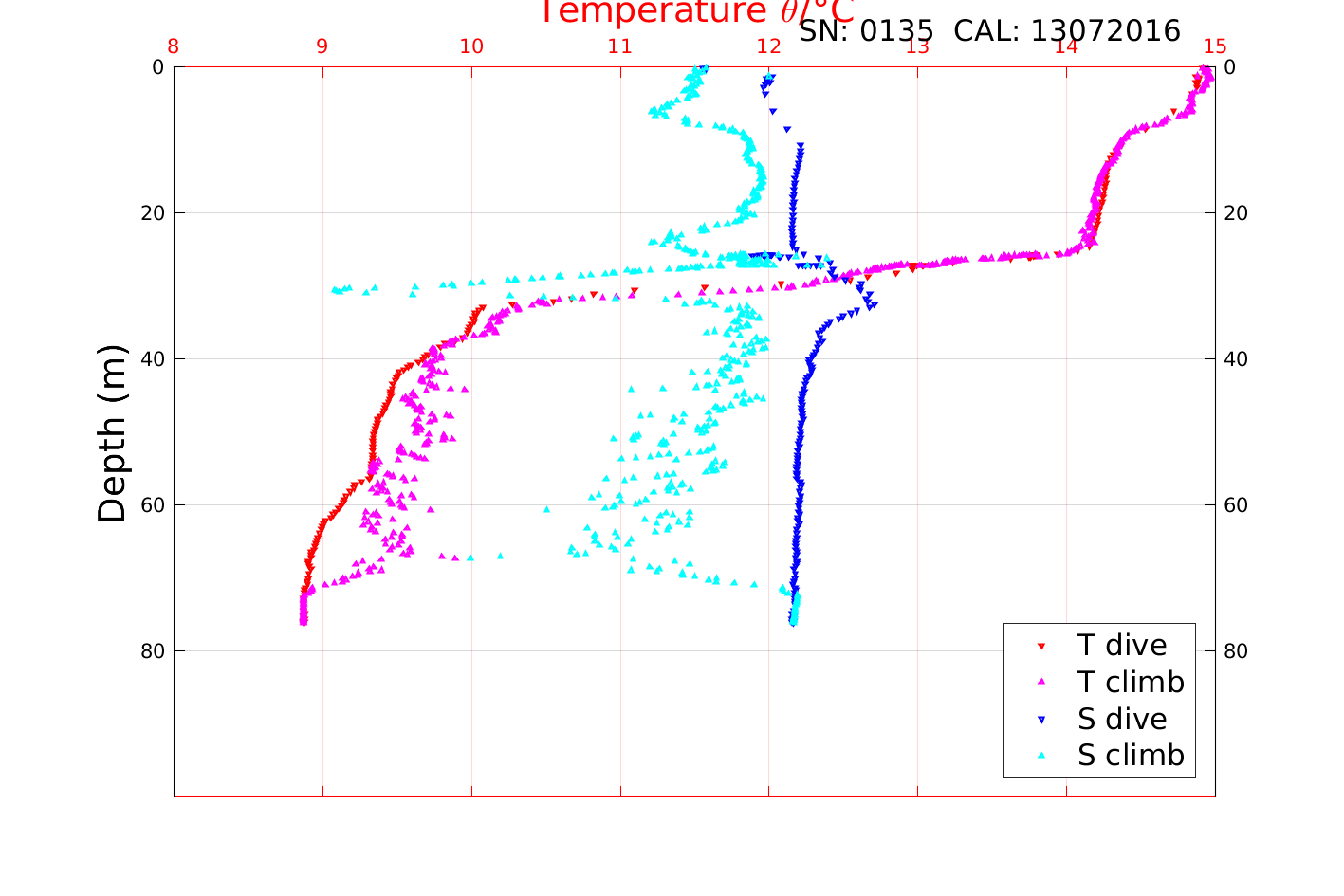Click the 'T climb' legend entry
The image size is (1344, 896).
pyautogui.click(x=1131, y=682)
